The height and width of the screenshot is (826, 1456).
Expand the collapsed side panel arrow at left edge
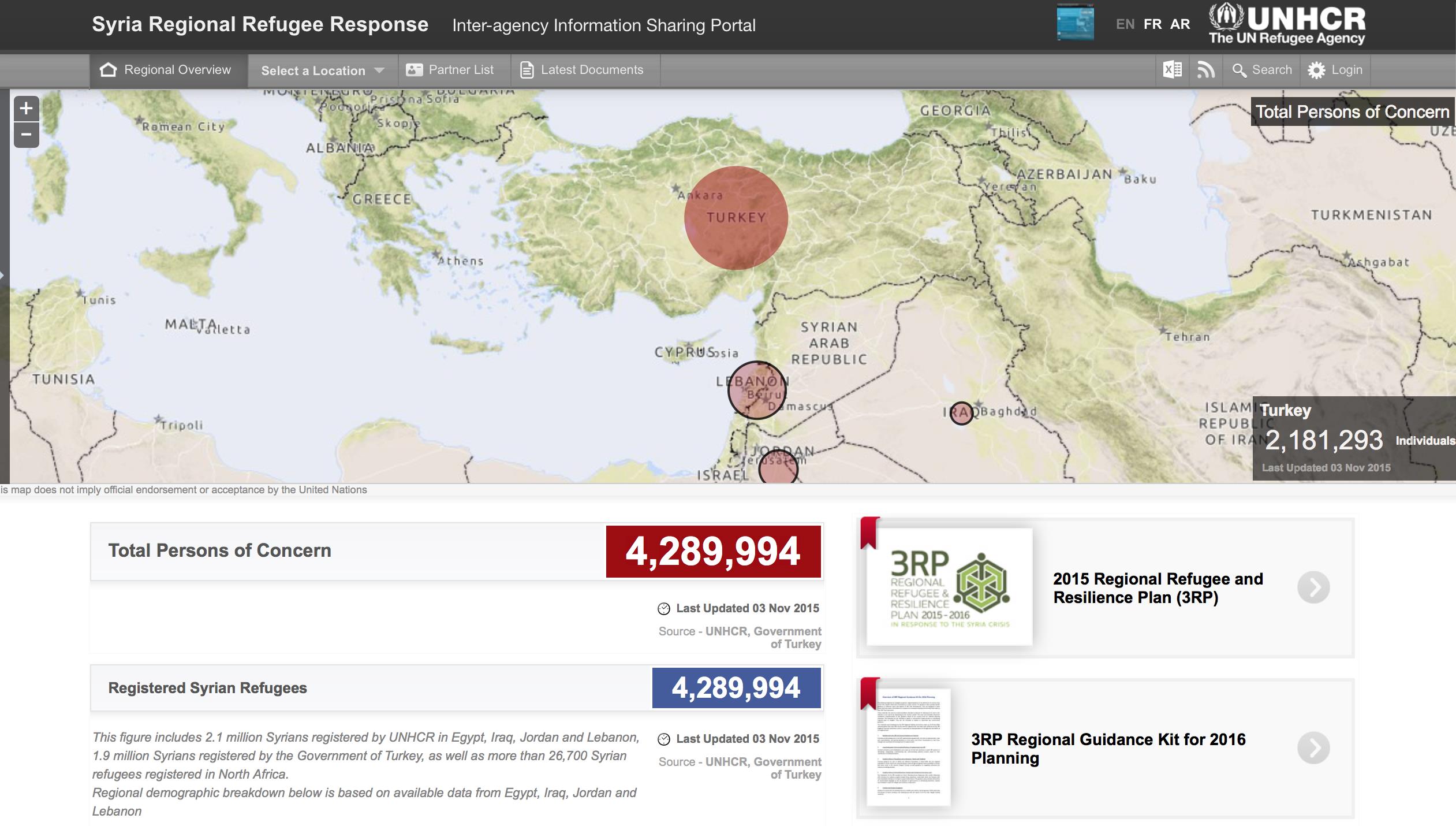tap(2, 275)
